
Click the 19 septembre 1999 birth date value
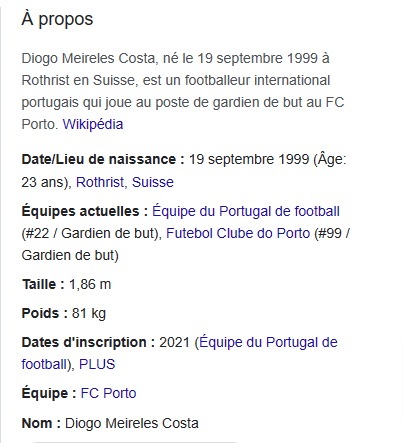tap(249, 159)
